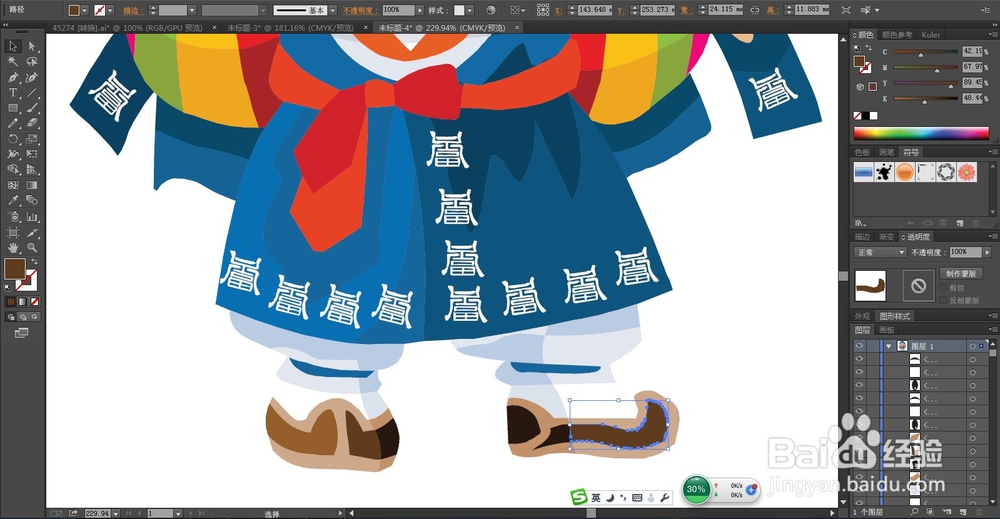Open the opacity arrow in transparency panel
The image size is (1000, 519).
point(987,252)
